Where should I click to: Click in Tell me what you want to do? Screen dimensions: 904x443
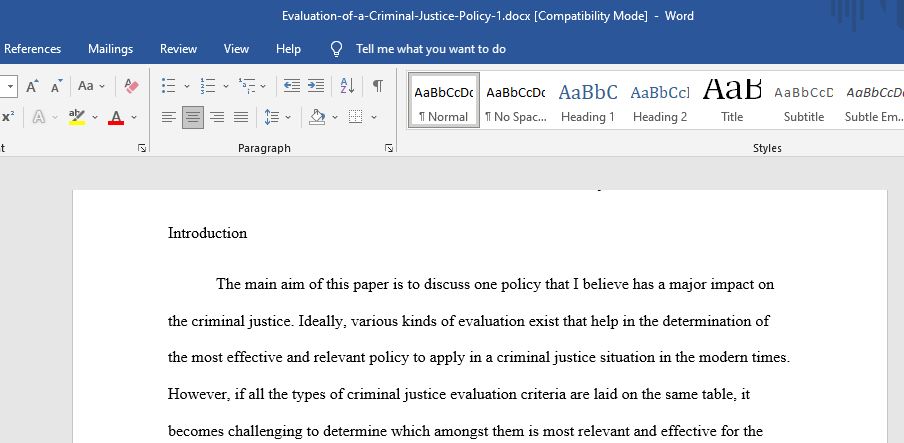pos(431,49)
